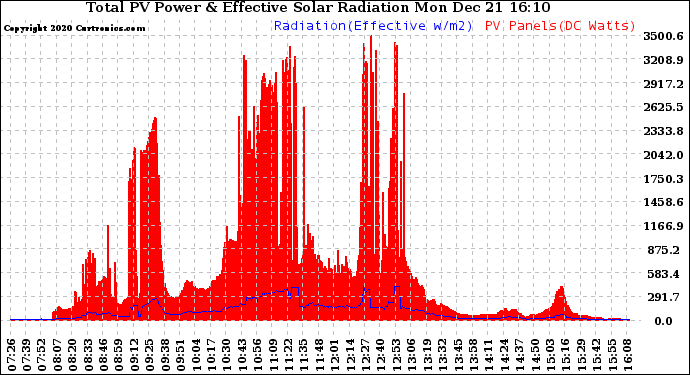Click the 15:03 time label

coord(551,355)
